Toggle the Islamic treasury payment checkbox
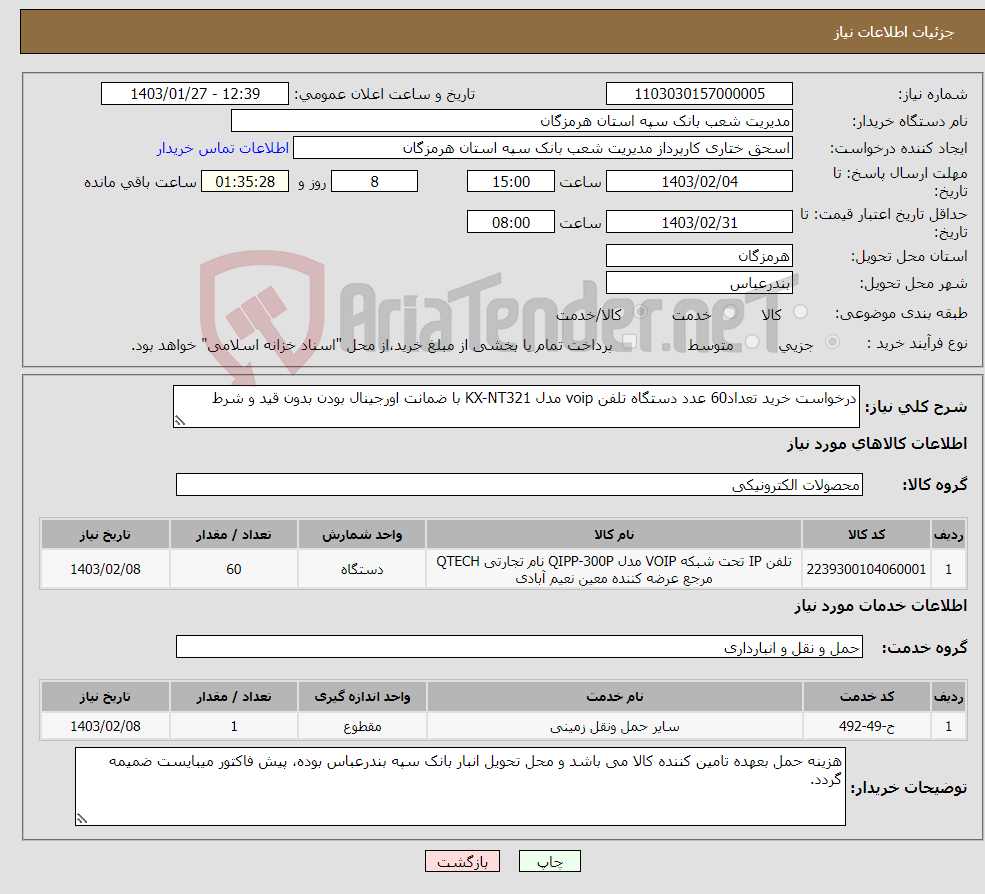Screen dimensions: 985x894 point(629,342)
